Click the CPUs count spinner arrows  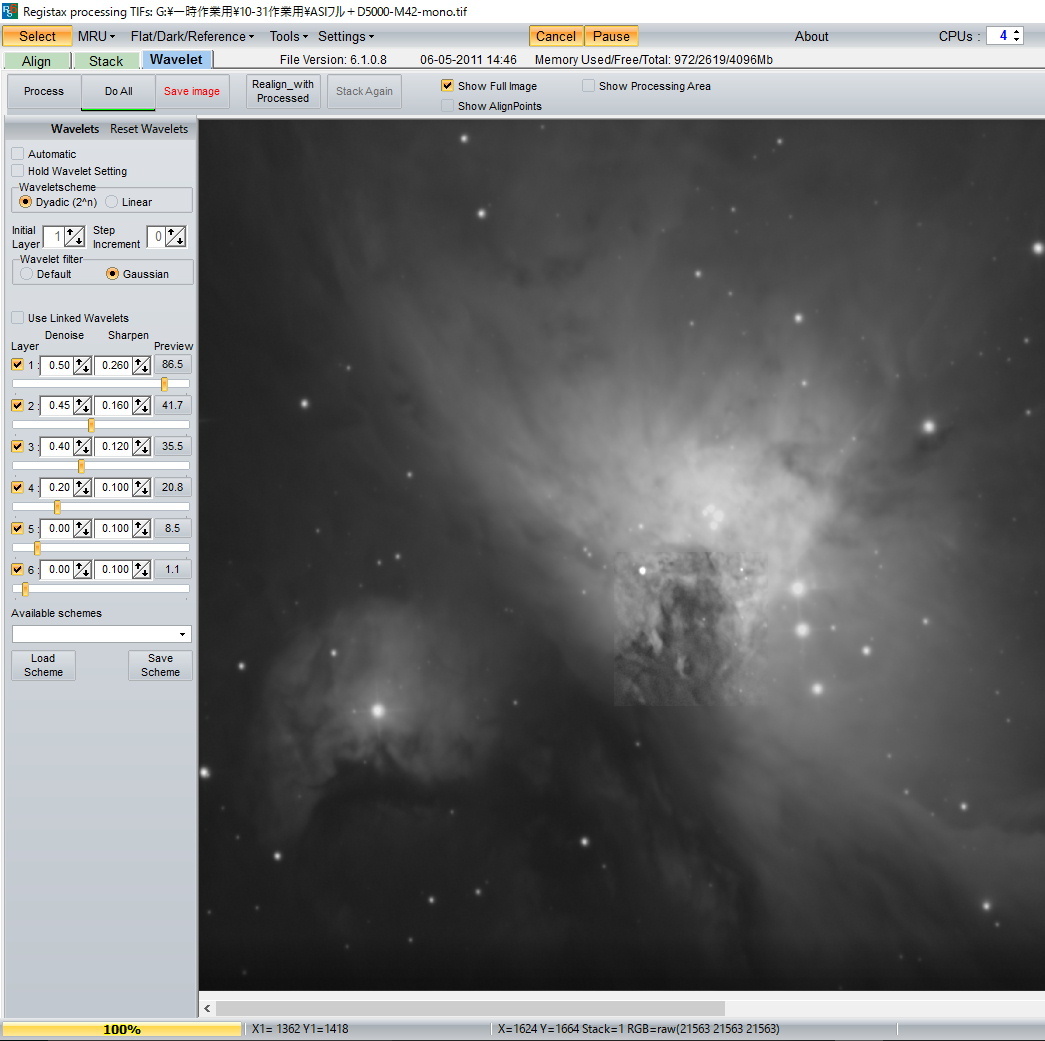(1016, 36)
